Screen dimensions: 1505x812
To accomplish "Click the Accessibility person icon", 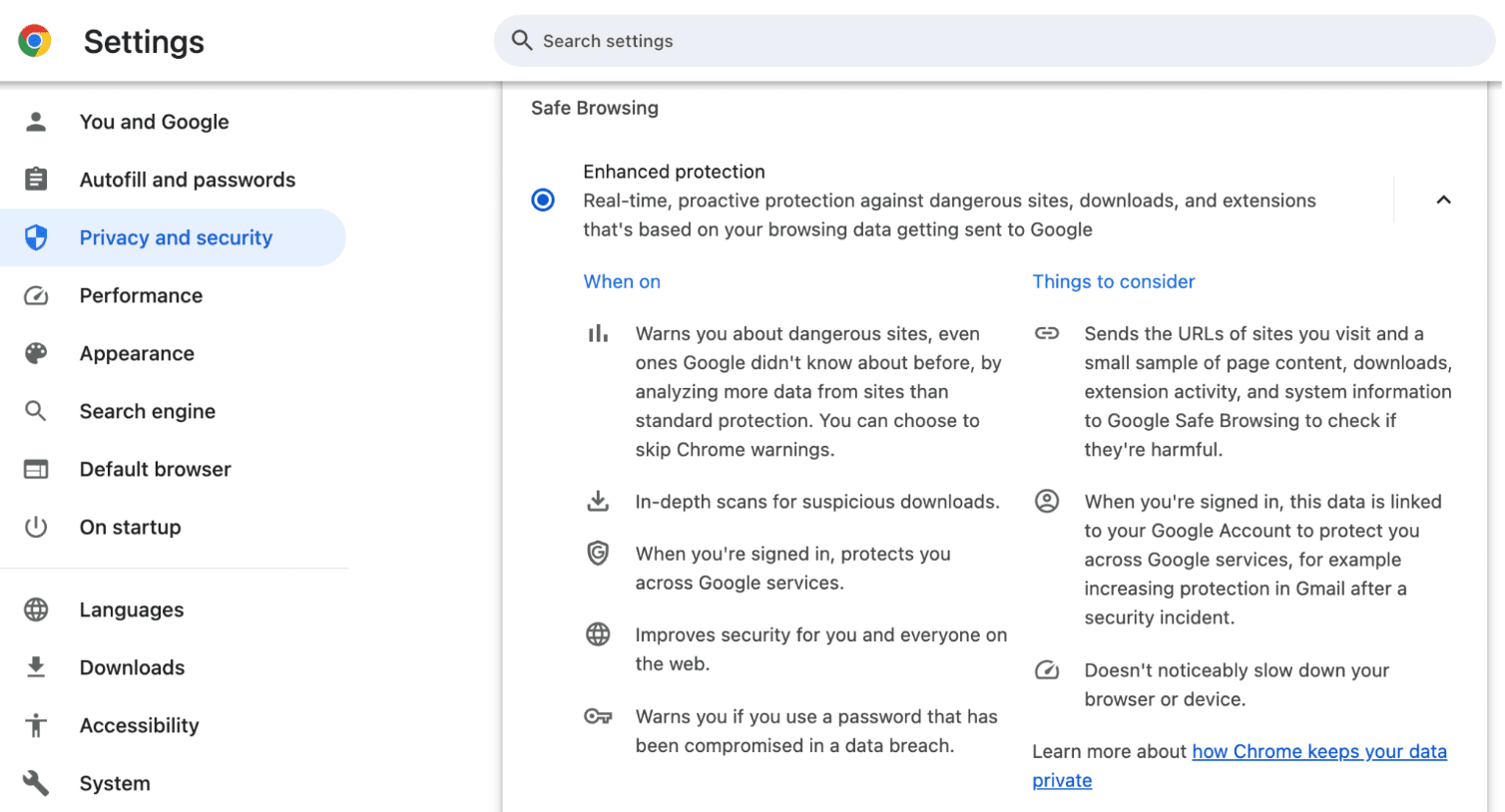I will [36, 725].
